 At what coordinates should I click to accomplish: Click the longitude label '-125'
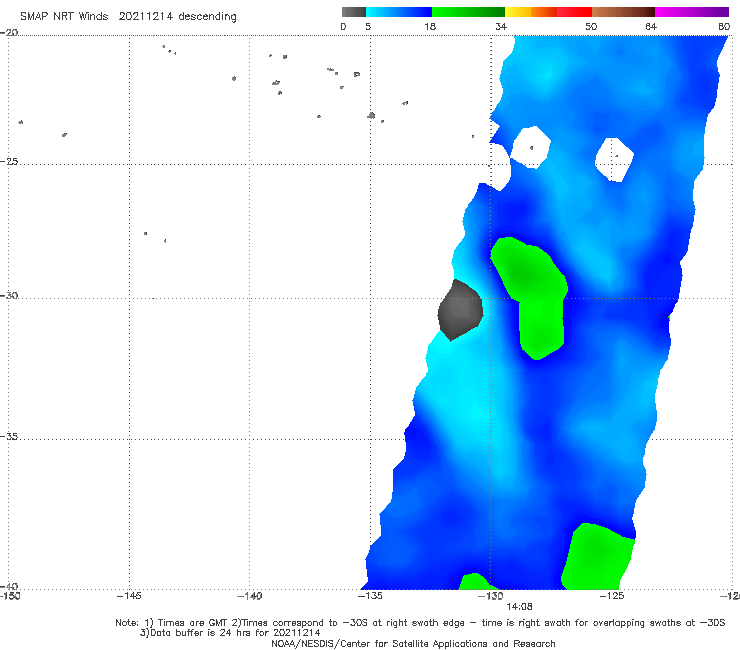pyautogui.click(x=612, y=596)
